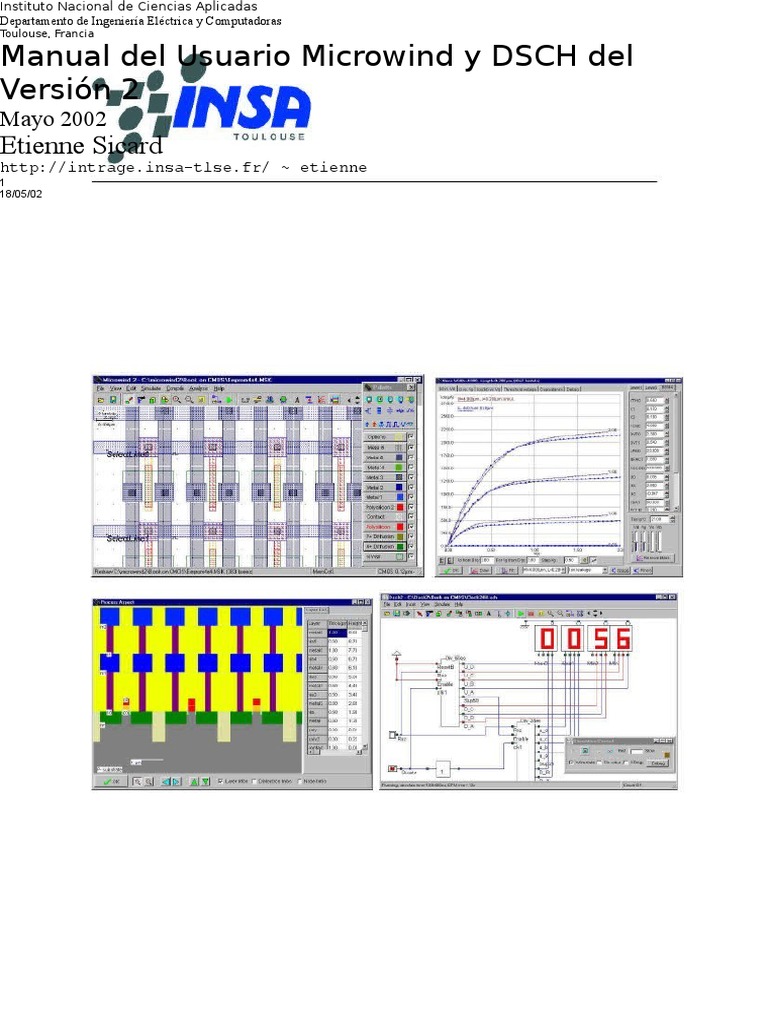Viewport: 768px width, 1024px height.
Task: Open the File menu in Microwind
Action: [101, 388]
